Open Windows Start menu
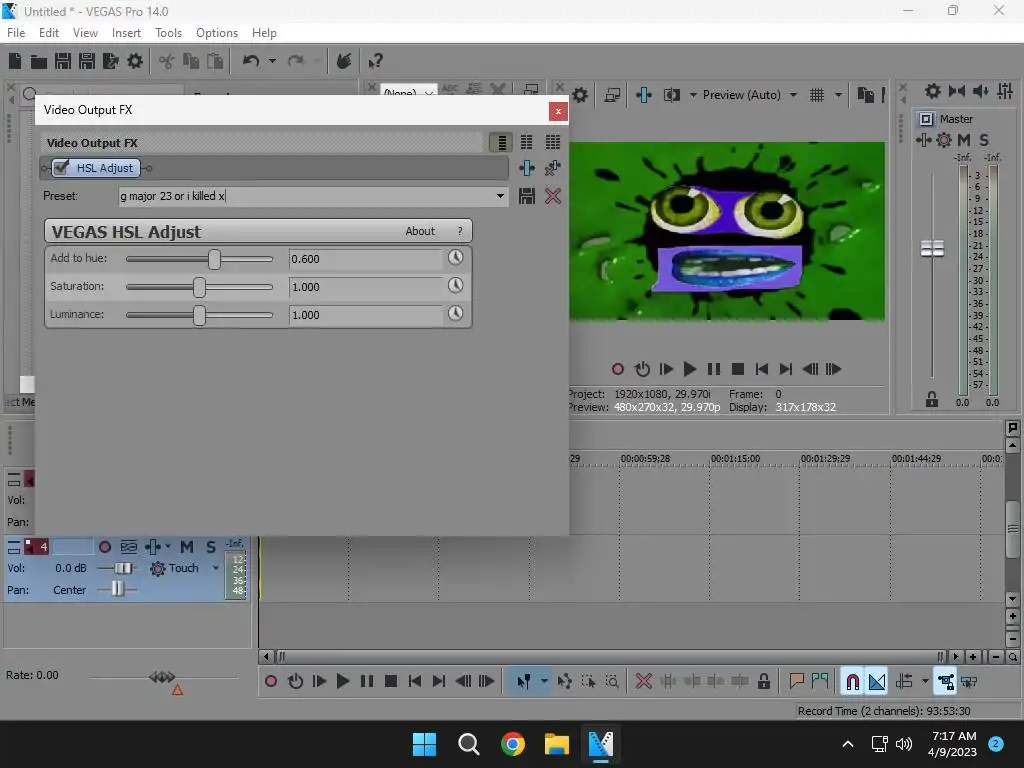Screen dimensions: 1024x768 (424, 744)
